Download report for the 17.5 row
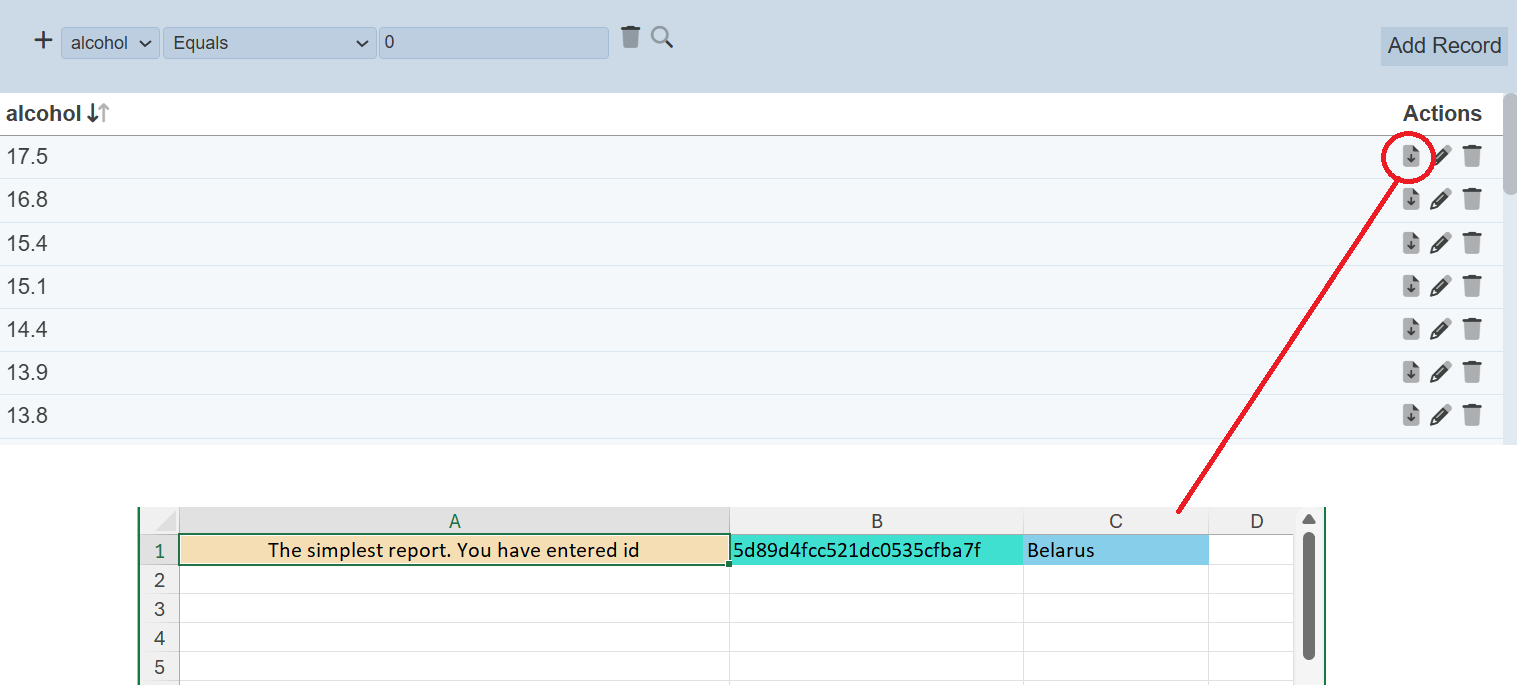The image size is (1517, 685). 1411,156
